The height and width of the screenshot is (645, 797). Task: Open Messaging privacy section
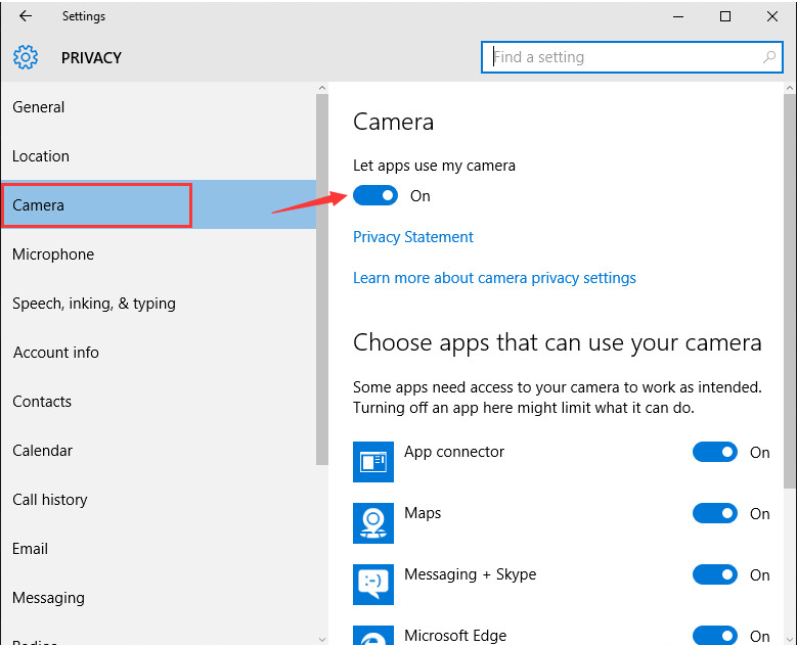(158, 598)
